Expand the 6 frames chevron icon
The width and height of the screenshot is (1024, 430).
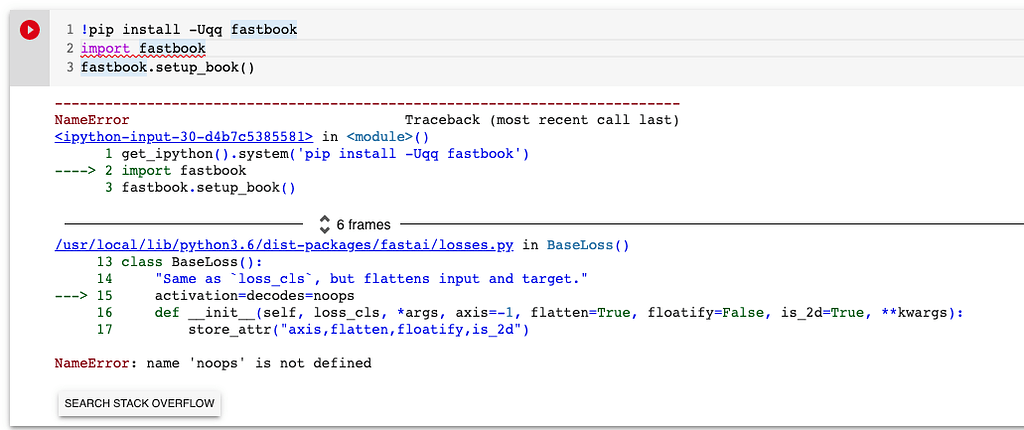[x=323, y=224]
